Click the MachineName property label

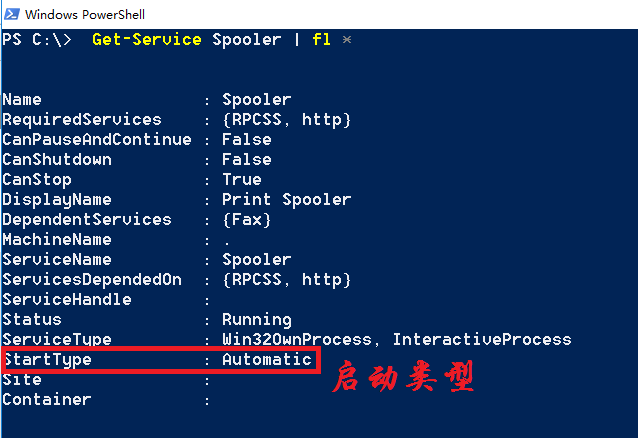pyautogui.click(x=56, y=240)
